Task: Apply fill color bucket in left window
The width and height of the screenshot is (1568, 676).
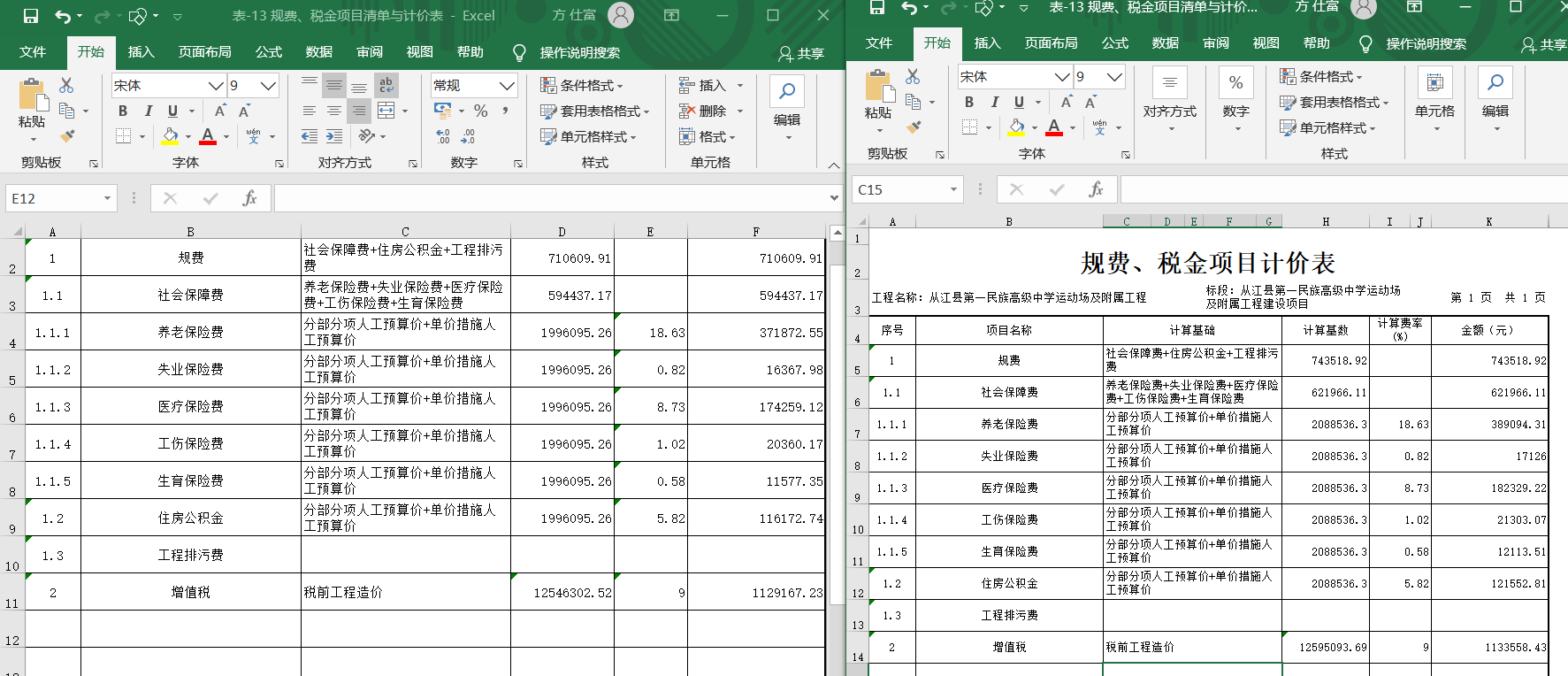Action: 170,136
